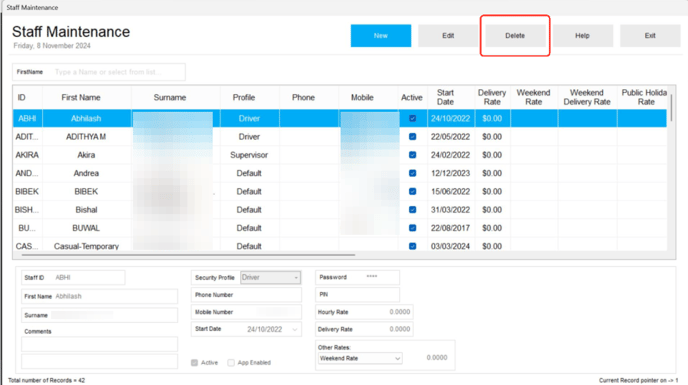Screen dimensions: 688x385
Task: Click start date 22/08/2017 cell
Action: (450, 228)
